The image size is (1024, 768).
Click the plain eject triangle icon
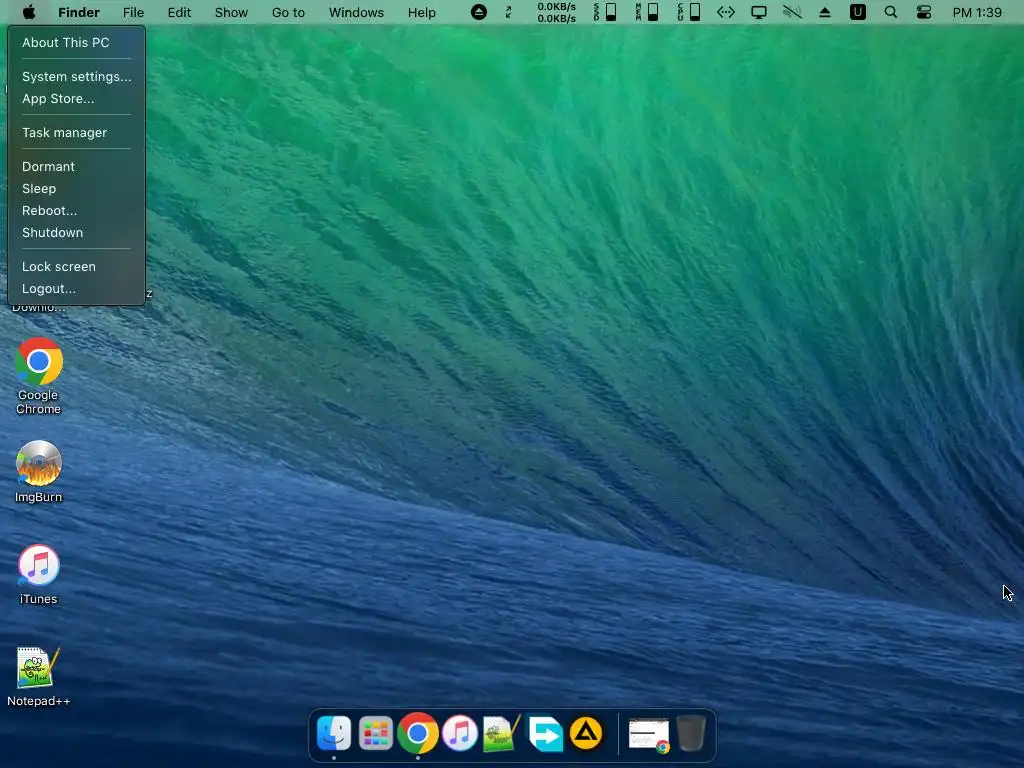click(x=825, y=12)
